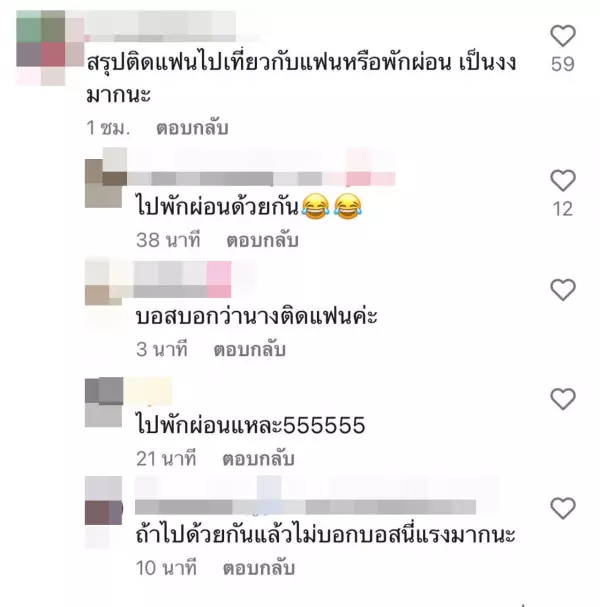The width and height of the screenshot is (600, 607).
Task: Open the avatar beside 'ไปพักผ่อนแหละ555555' comment
Action: tap(104, 403)
